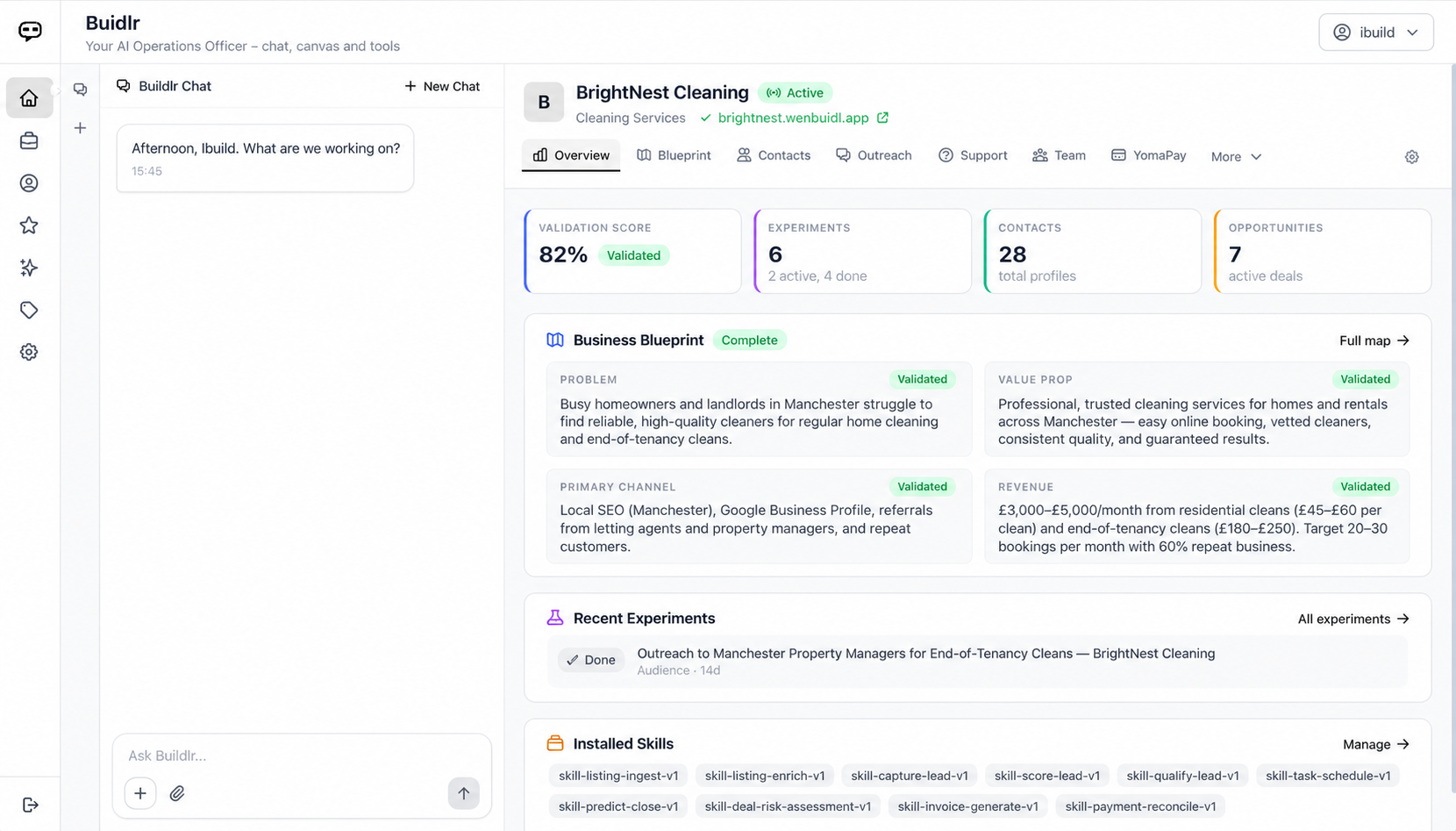Open the tag icon in the sidebar
This screenshot has height=831, width=1456.
coord(29,310)
